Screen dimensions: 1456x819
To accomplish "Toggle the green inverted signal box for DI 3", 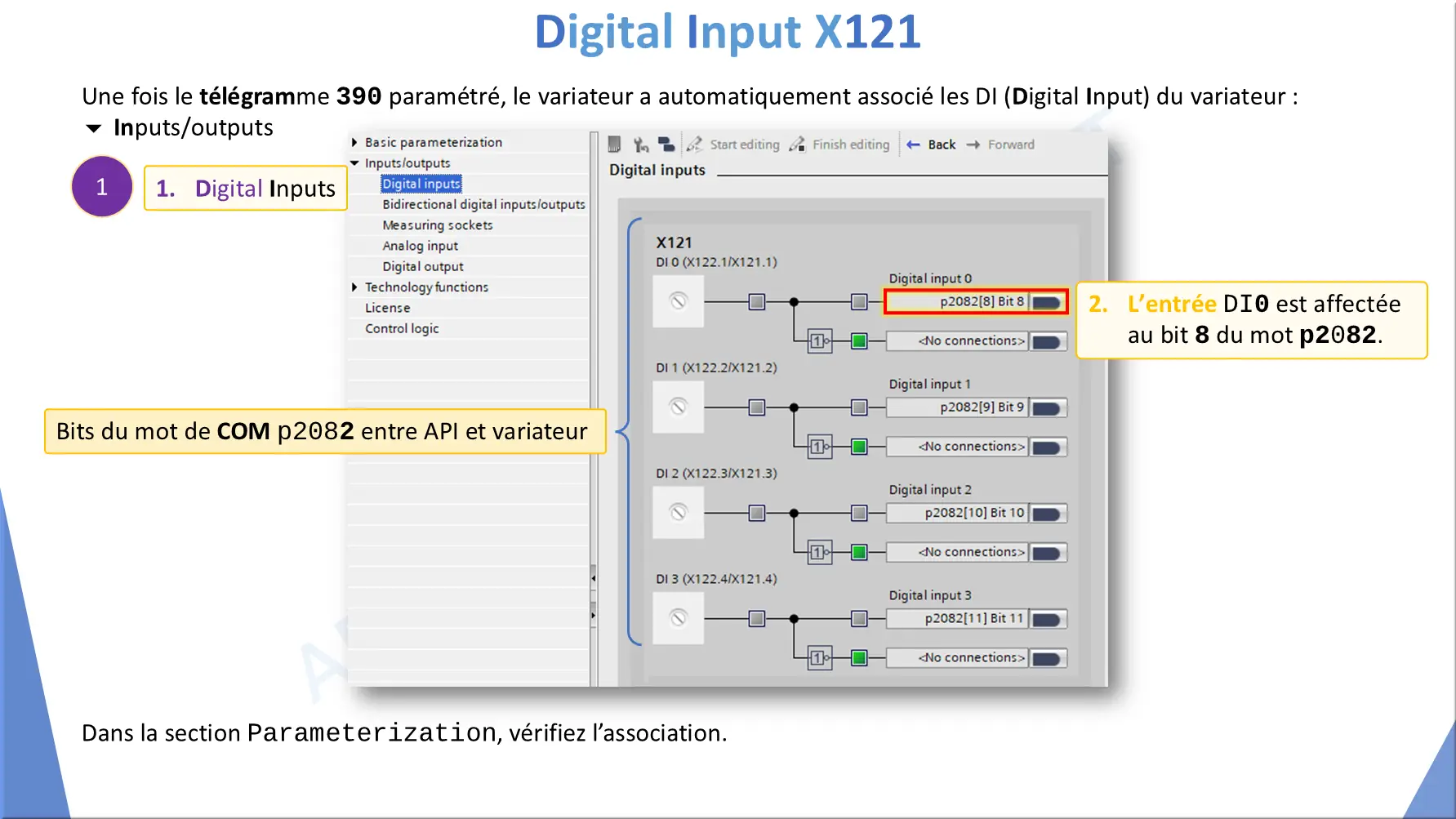I will [x=859, y=658].
